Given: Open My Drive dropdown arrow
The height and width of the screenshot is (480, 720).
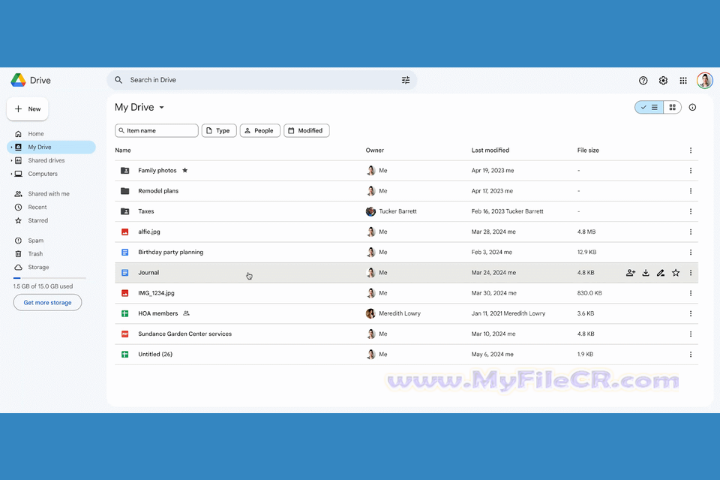Looking at the screenshot, I should (x=162, y=107).
